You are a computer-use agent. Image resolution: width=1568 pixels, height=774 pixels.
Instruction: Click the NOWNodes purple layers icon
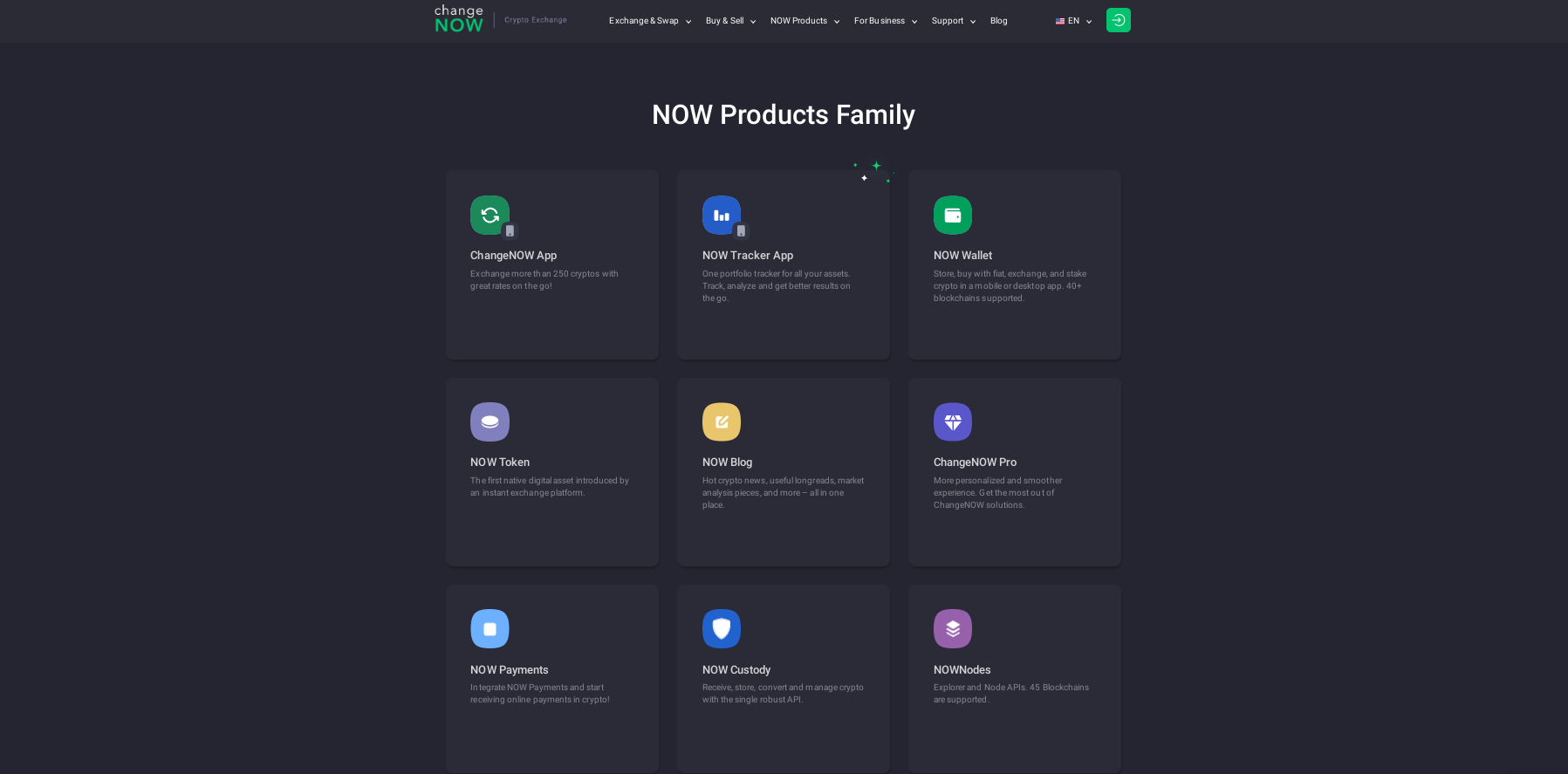[953, 628]
